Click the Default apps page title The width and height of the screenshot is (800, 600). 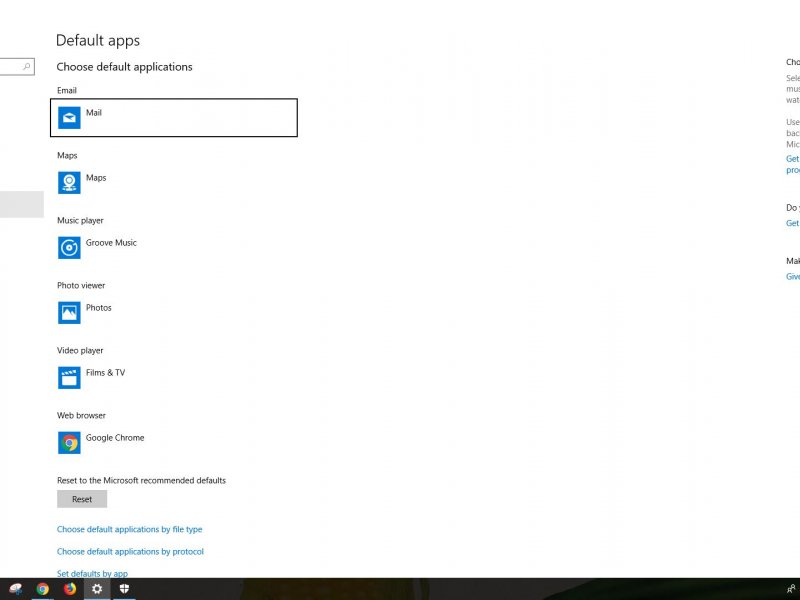(98, 41)
